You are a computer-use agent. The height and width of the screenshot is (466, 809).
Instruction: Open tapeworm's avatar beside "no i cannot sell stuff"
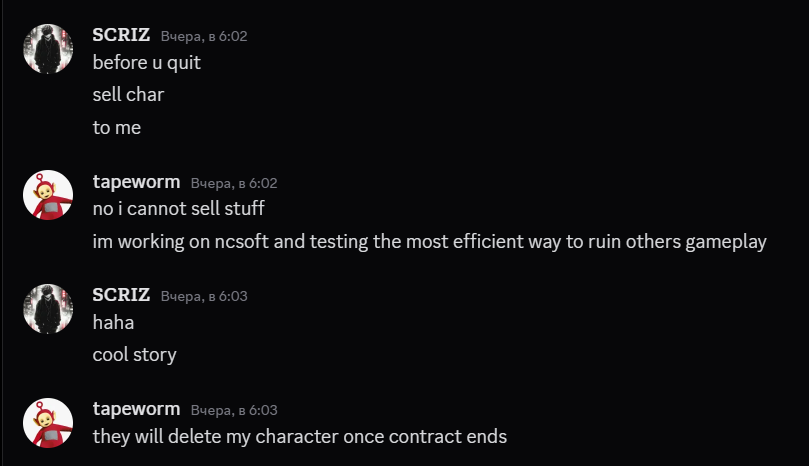pos(48,195)
